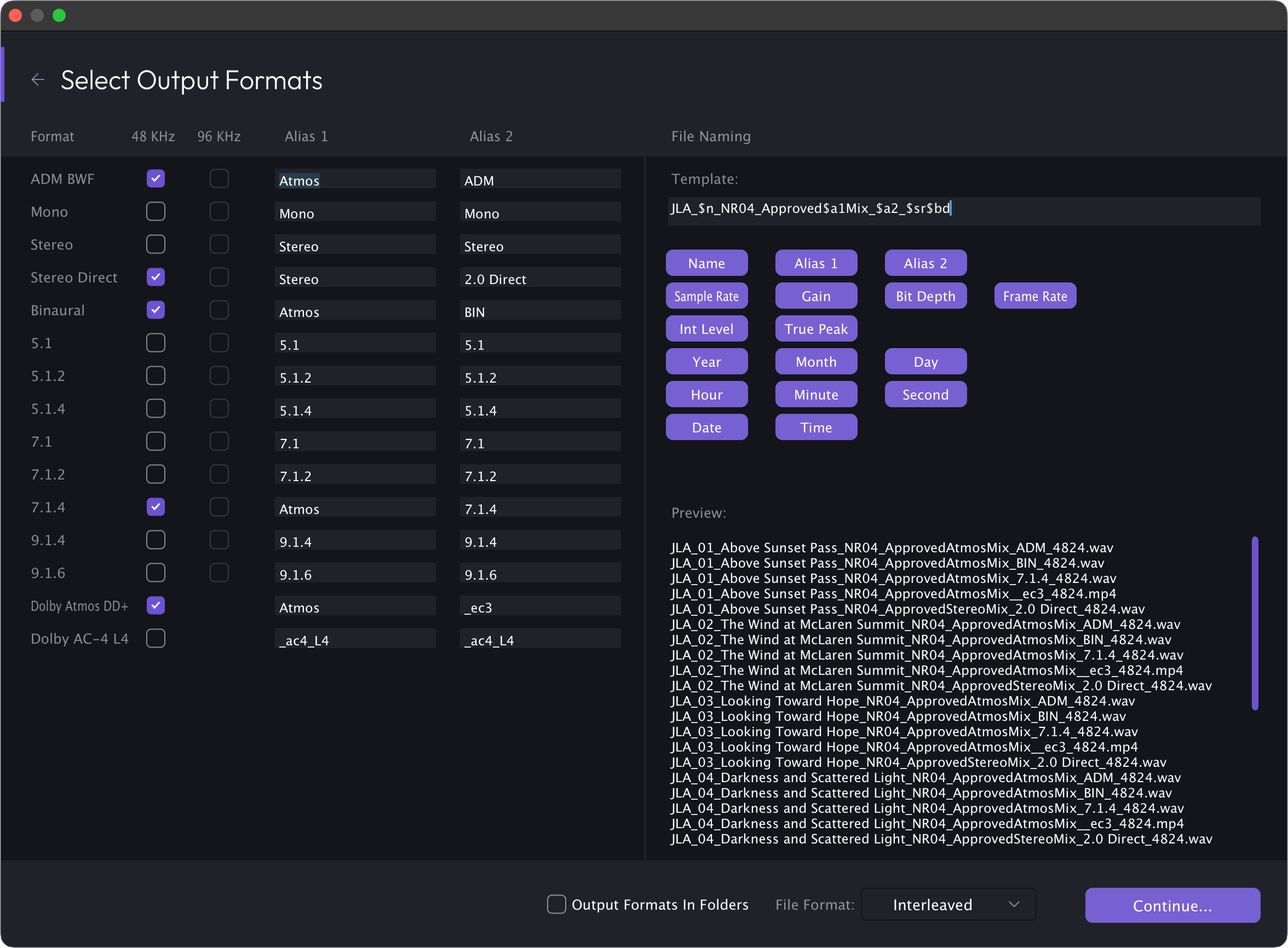Insert the Bit Depth token

click(x=925, y=296)
